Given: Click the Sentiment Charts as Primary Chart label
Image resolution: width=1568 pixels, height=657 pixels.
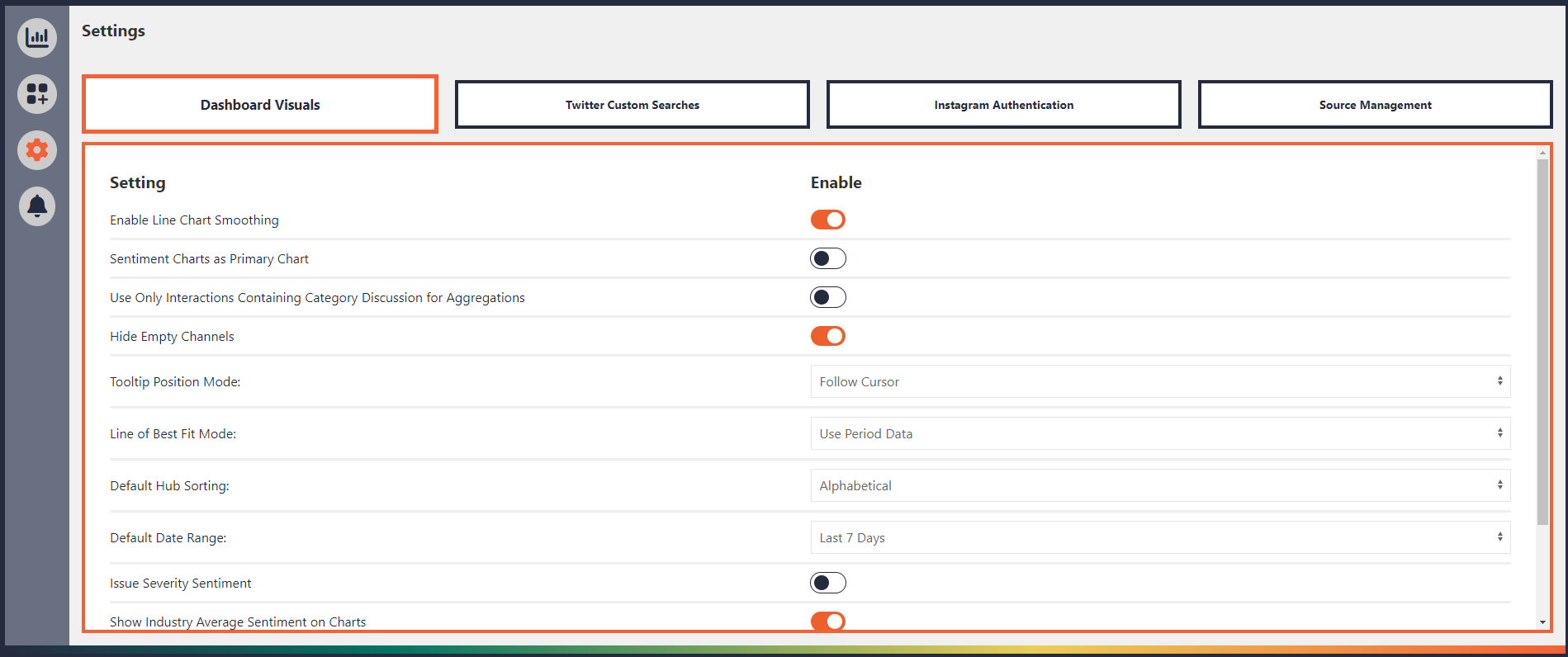Looking at the screenshot, I should pyautogui.click(x=209, y=258).
